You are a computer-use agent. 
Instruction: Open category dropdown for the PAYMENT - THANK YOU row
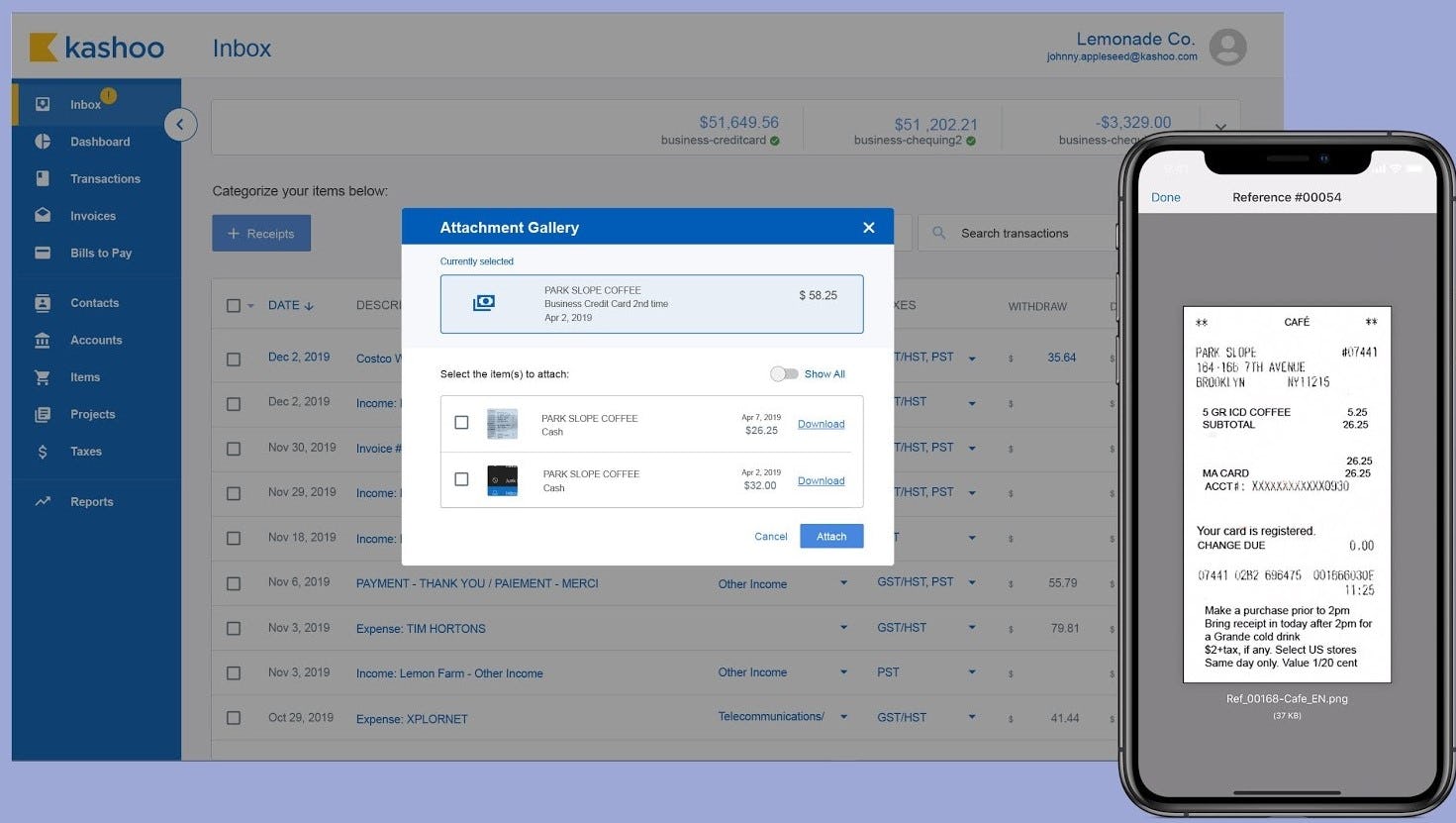tap(843, 582)
